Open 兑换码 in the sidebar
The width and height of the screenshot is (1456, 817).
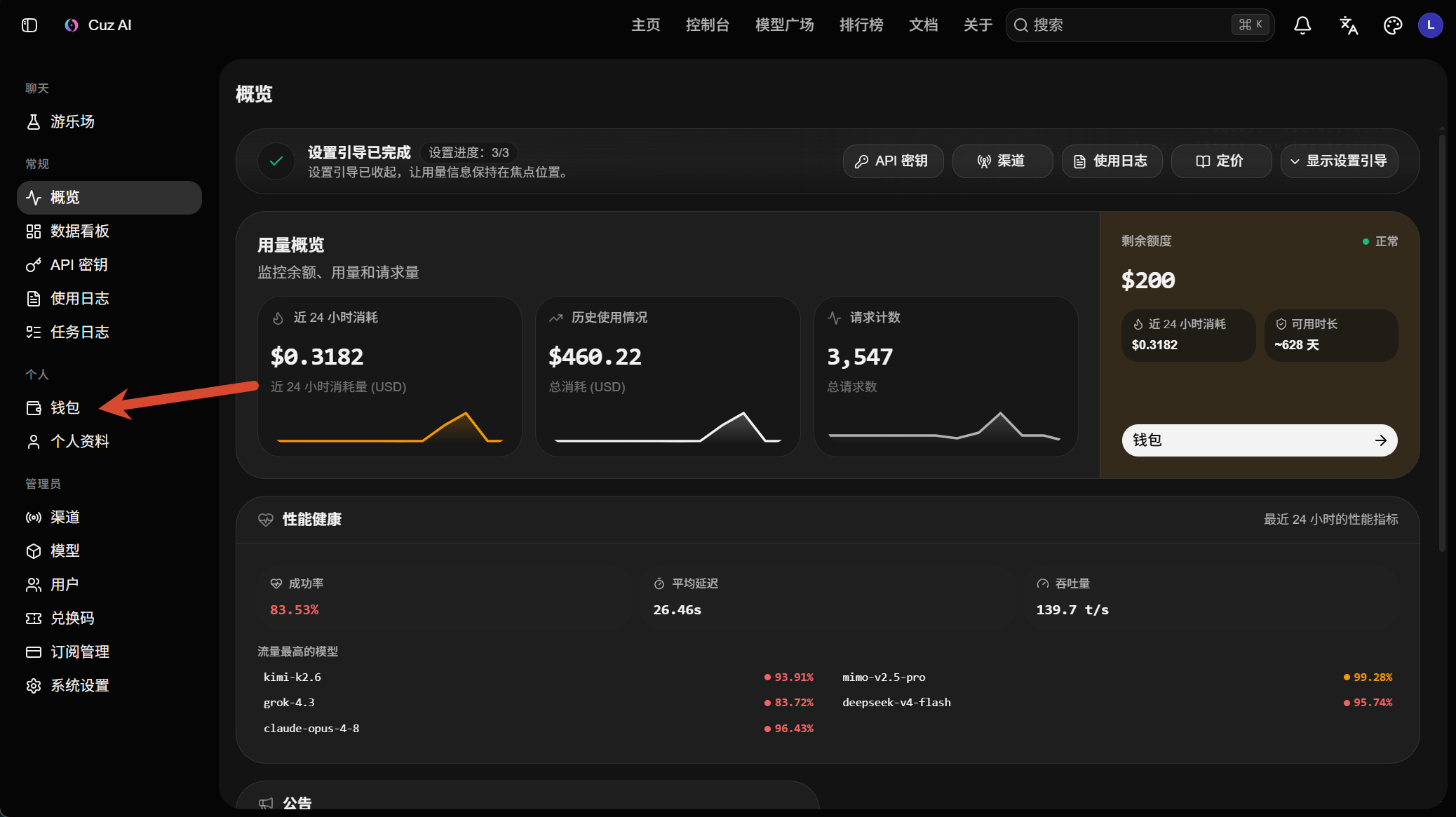(x=109, y=619)
